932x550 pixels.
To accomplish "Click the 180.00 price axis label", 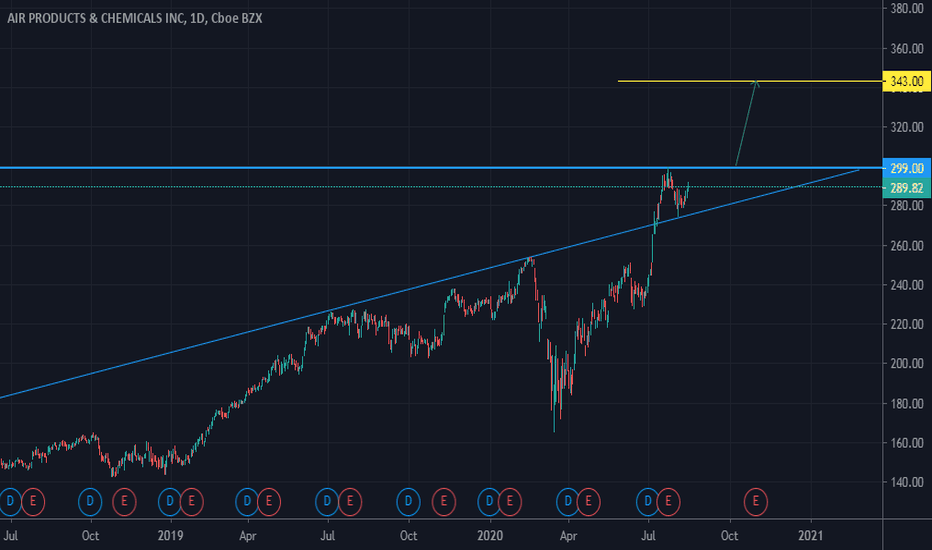I will [x=907, y=404].
